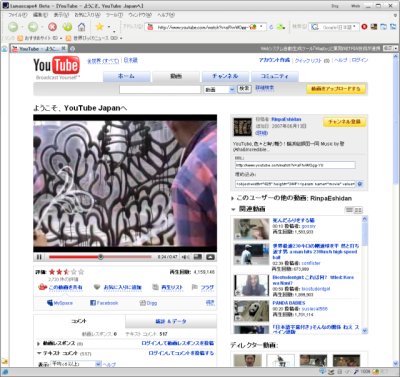Click the yellow favorites star icon
400x377 pixels.
(99, 26)
